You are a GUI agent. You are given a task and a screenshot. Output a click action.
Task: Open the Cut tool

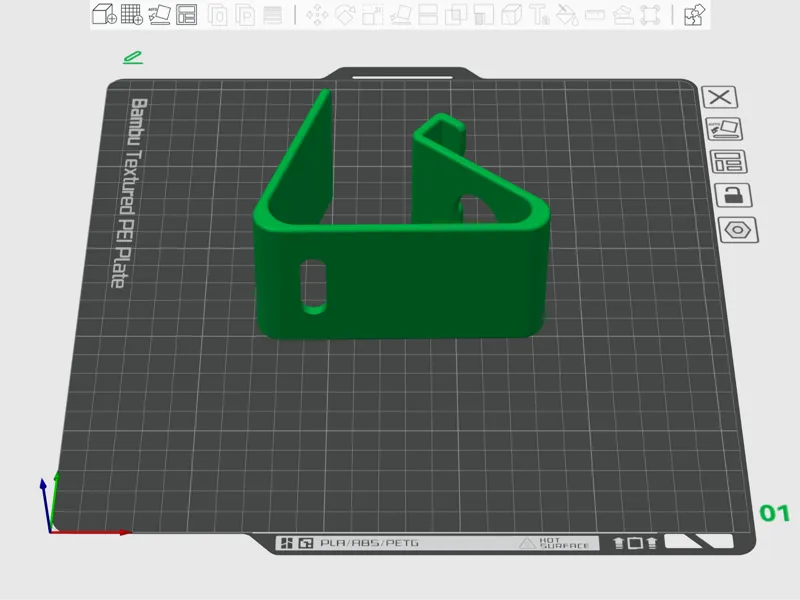[428, 15]
